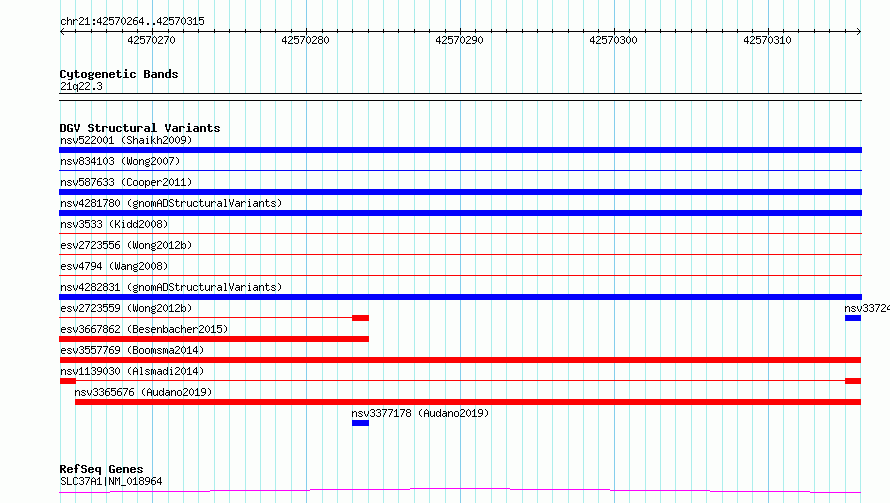The image size is (890, 503).
Task: Open SLC37A1|NM_018964 gene label
Action: 111,481
